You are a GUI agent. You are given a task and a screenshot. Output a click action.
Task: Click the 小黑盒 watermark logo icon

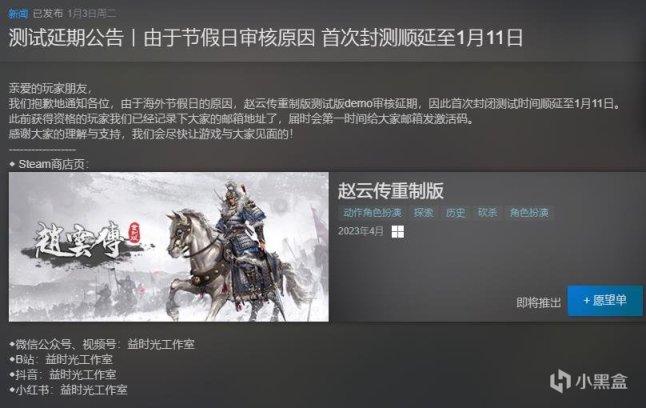[x=560, y=381]
